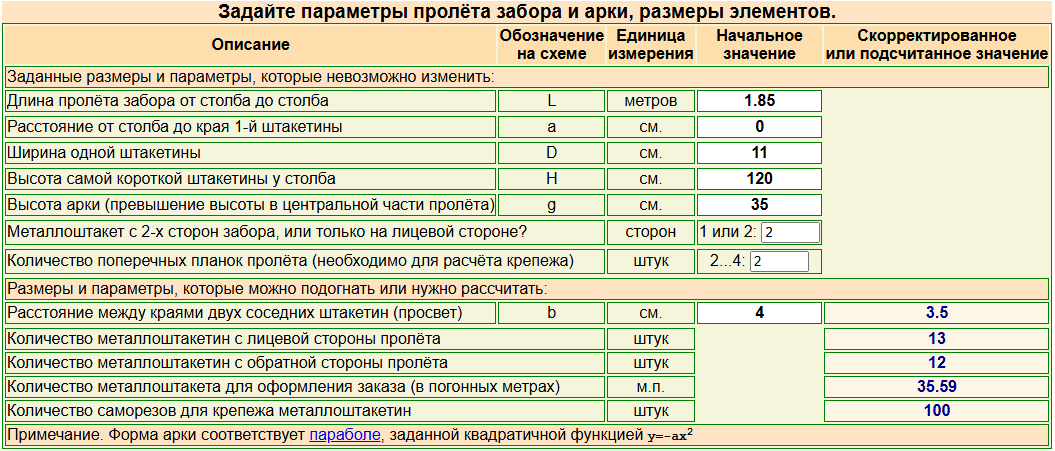
Task: Open the 'параболе' hyperlink in the note
Action: coord(344,434)
